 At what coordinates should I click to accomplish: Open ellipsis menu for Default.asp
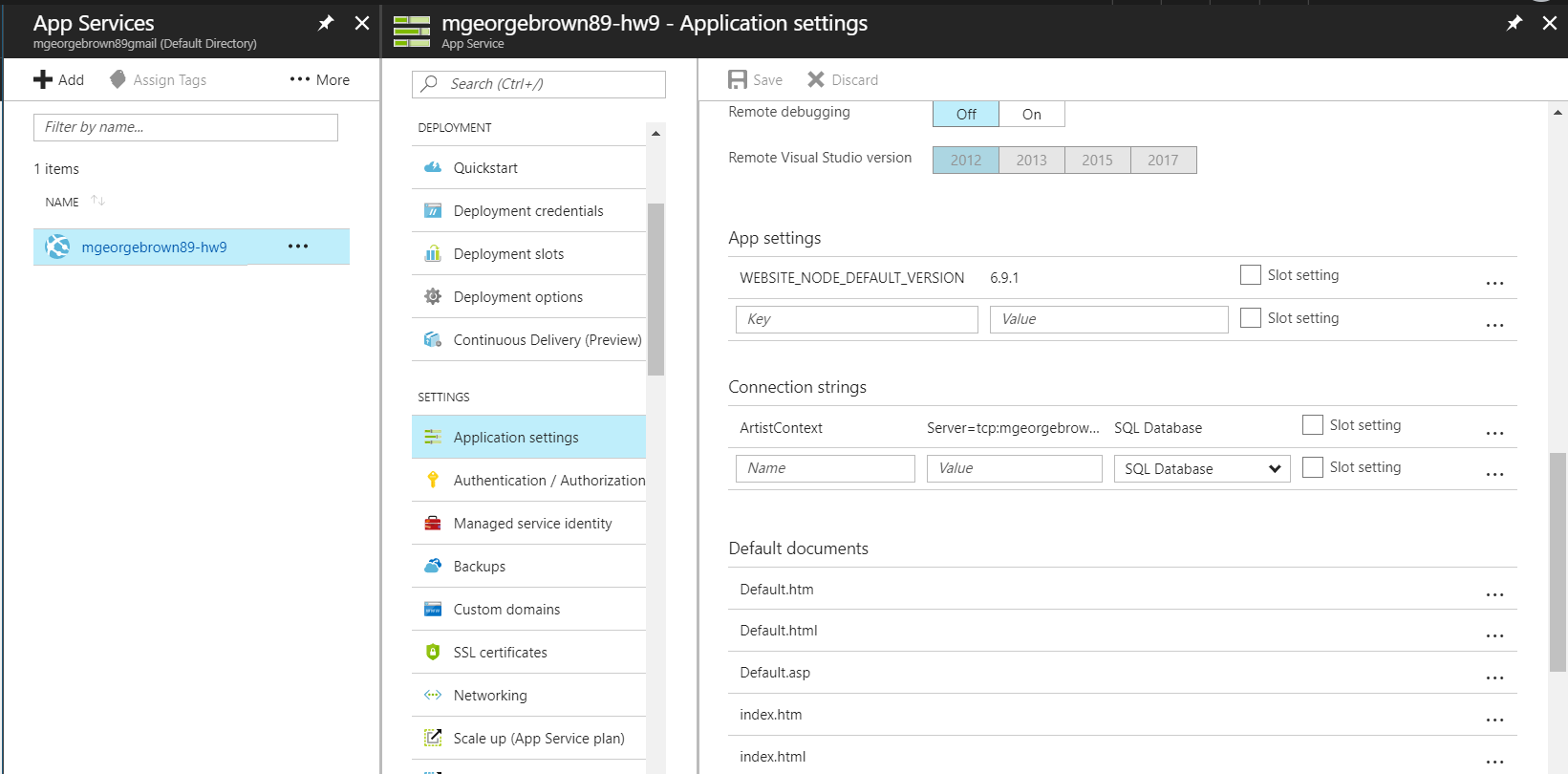coord(1494,677)
